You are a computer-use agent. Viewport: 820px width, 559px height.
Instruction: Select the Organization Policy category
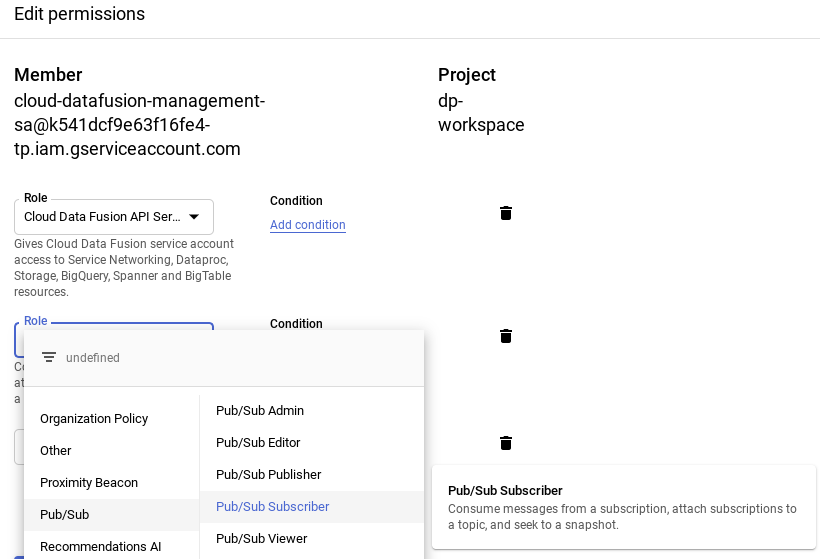click(94, 419)
